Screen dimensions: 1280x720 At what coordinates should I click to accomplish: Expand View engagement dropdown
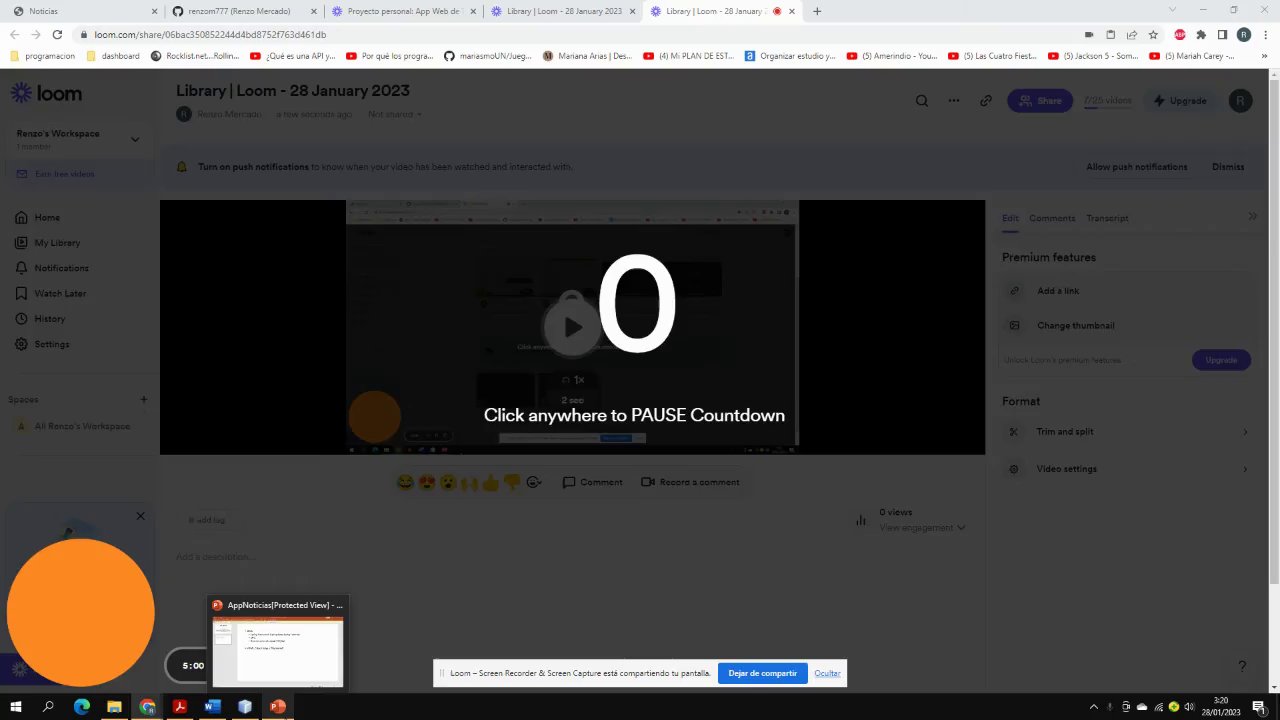point(922,527)
